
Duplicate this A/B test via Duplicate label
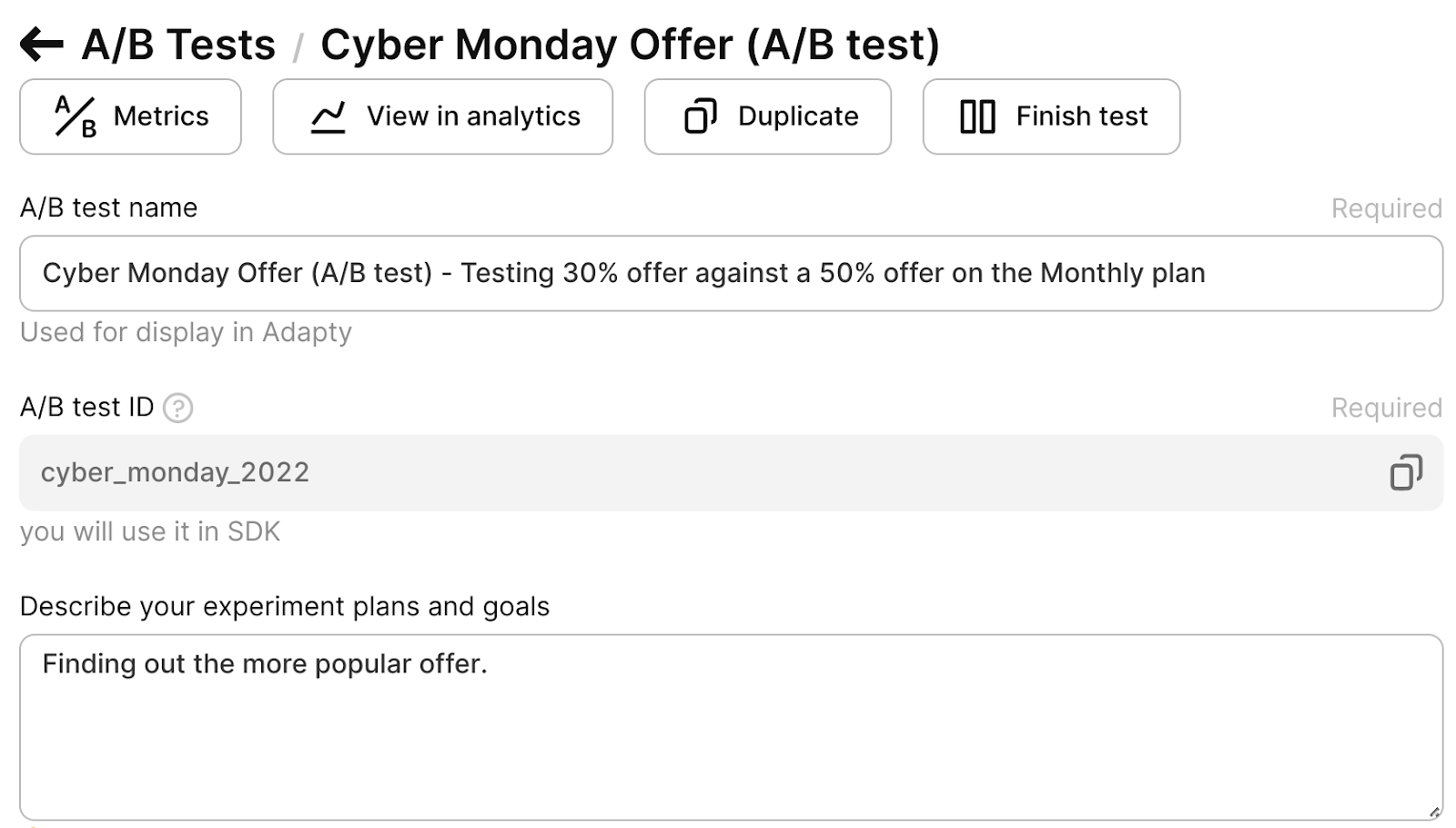pos(798,116)
